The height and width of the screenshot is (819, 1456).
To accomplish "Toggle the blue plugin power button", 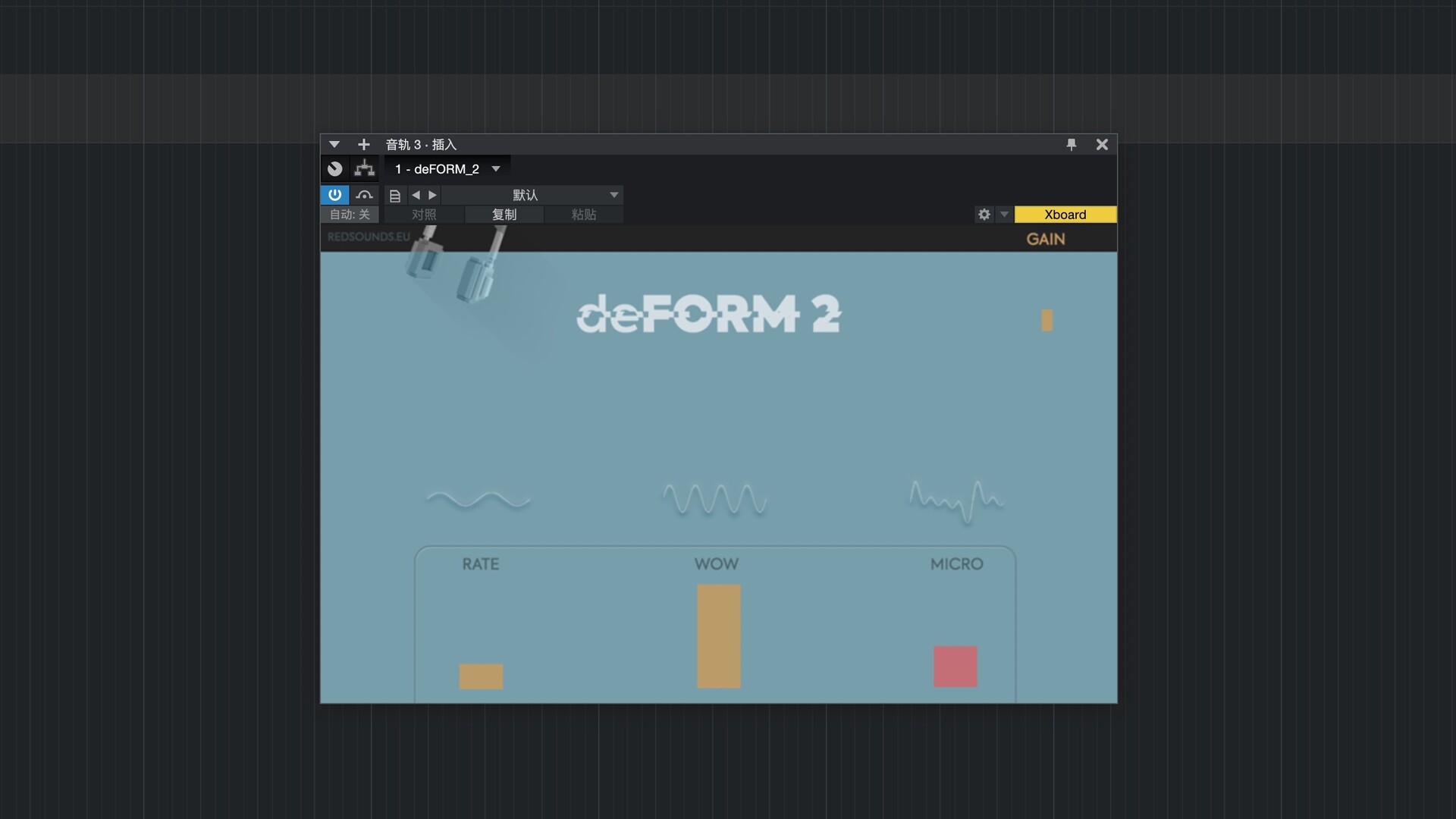I will tap(334, 195).
